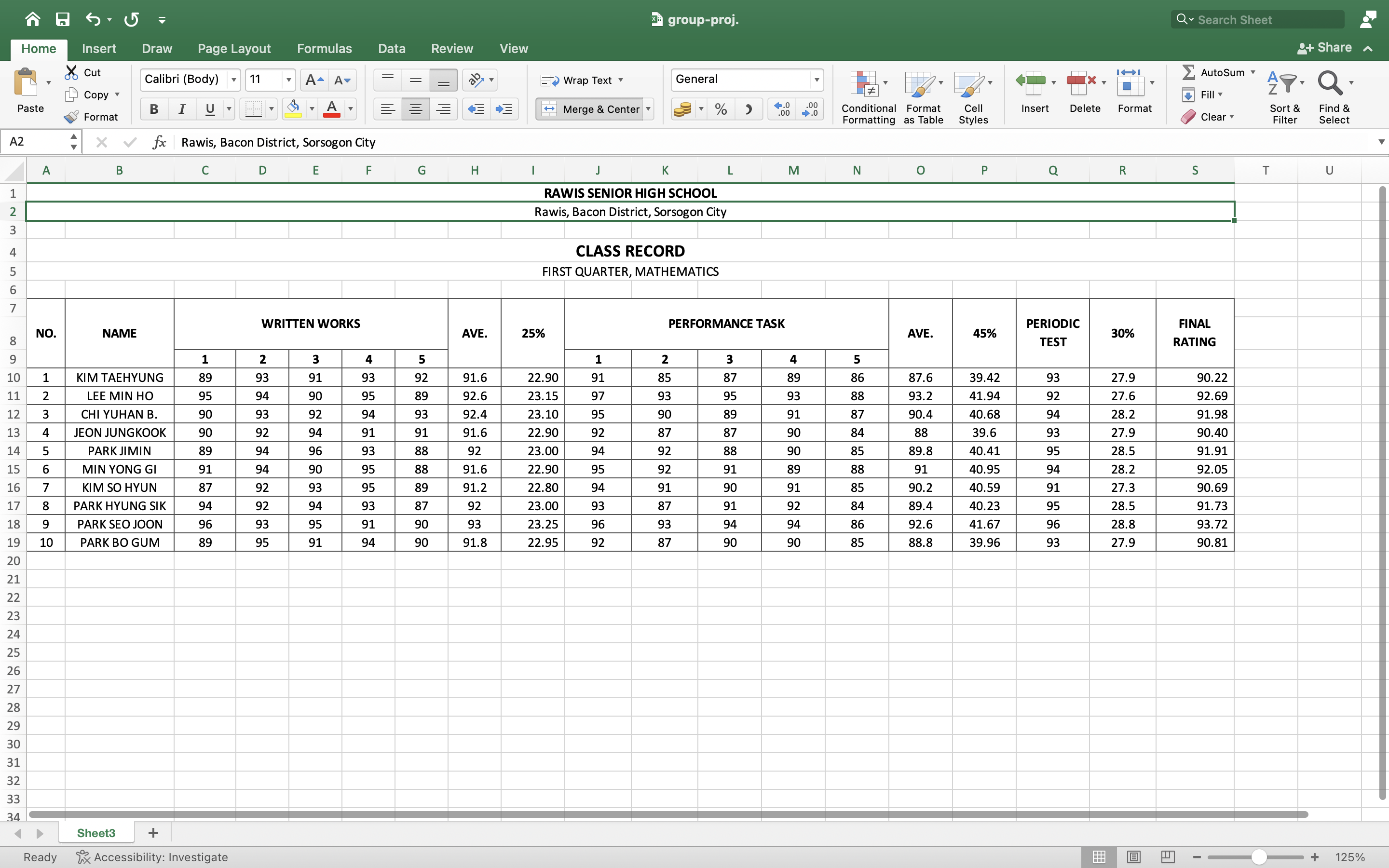Viewport: 1389px width, 868px height.
Task: Adjust the zoom slider handle
Action: click(1259, 857)
